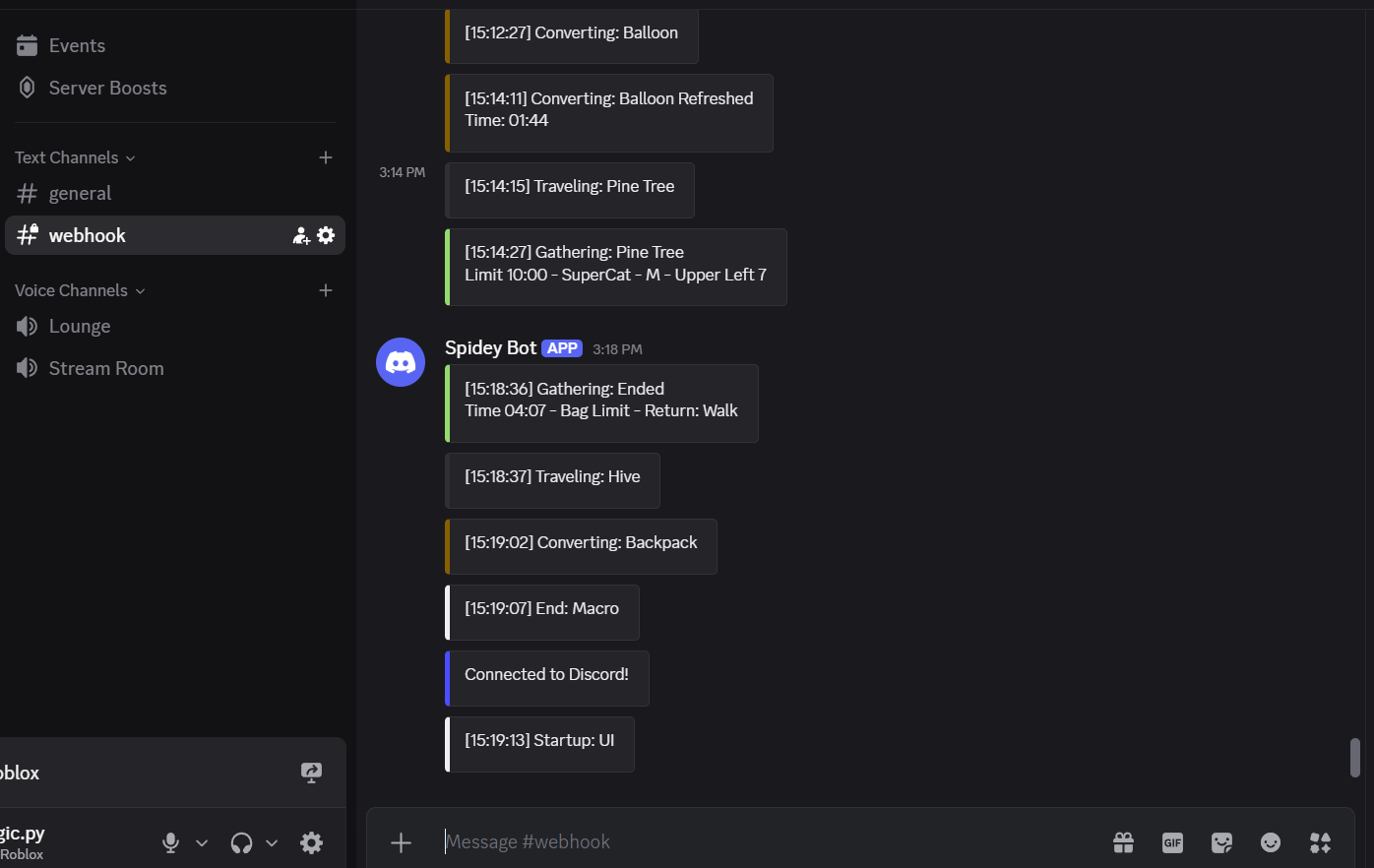Open the emoji picker
1374x868 pixels.
[x=1271, y=842]
